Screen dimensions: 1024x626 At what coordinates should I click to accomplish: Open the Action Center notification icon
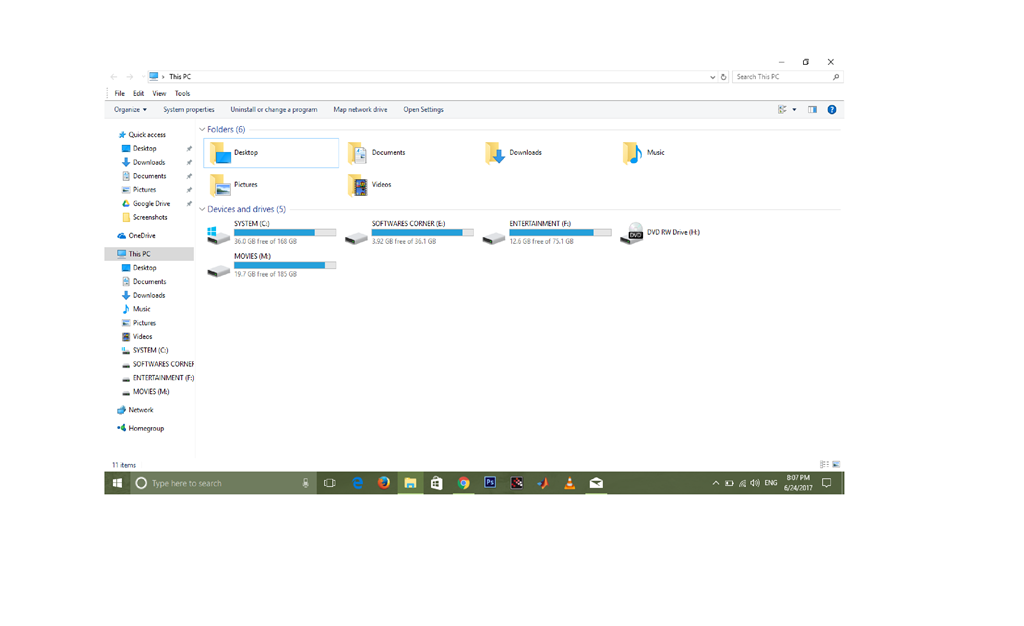[826, 483]
